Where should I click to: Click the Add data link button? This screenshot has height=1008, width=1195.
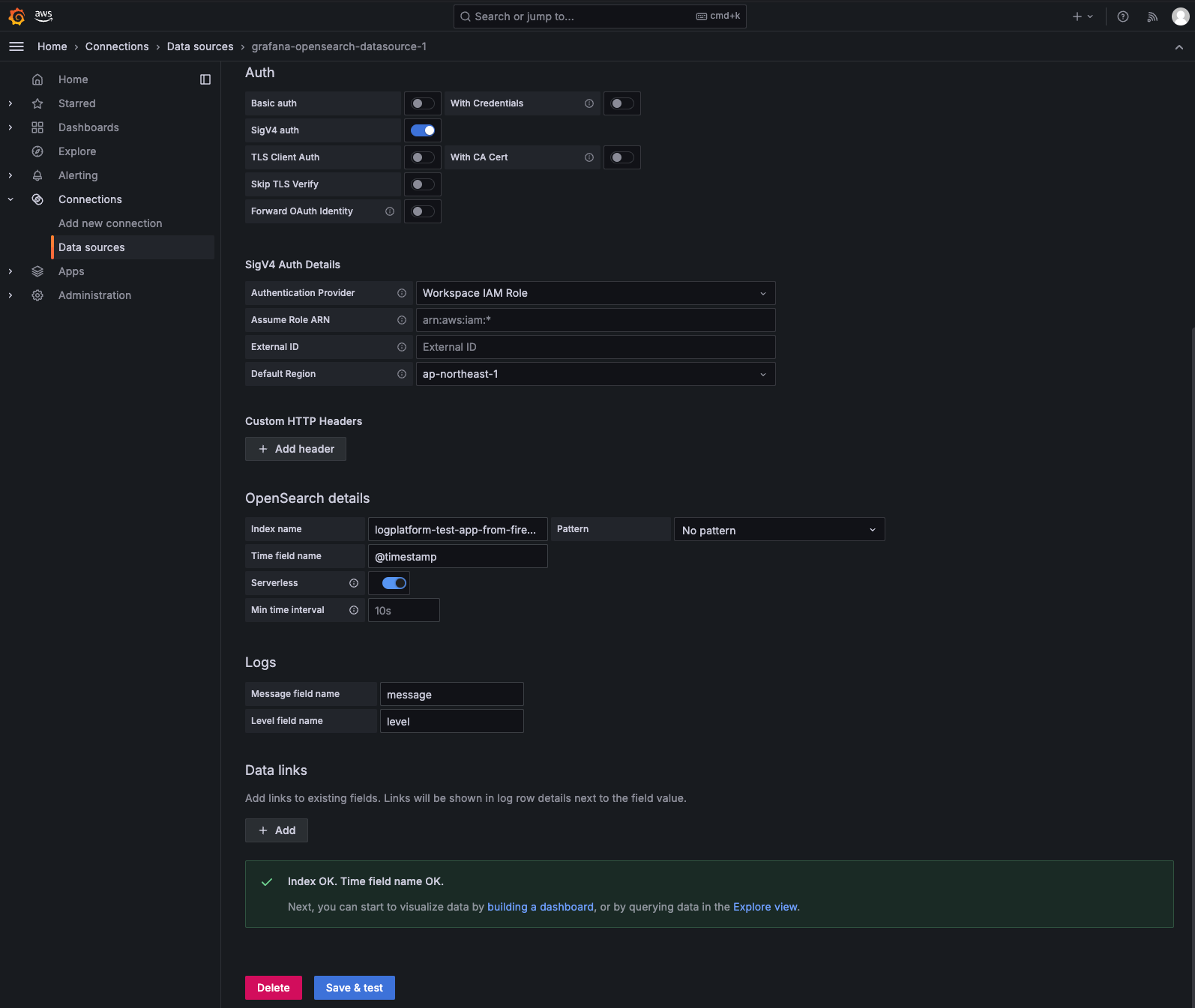277,830
